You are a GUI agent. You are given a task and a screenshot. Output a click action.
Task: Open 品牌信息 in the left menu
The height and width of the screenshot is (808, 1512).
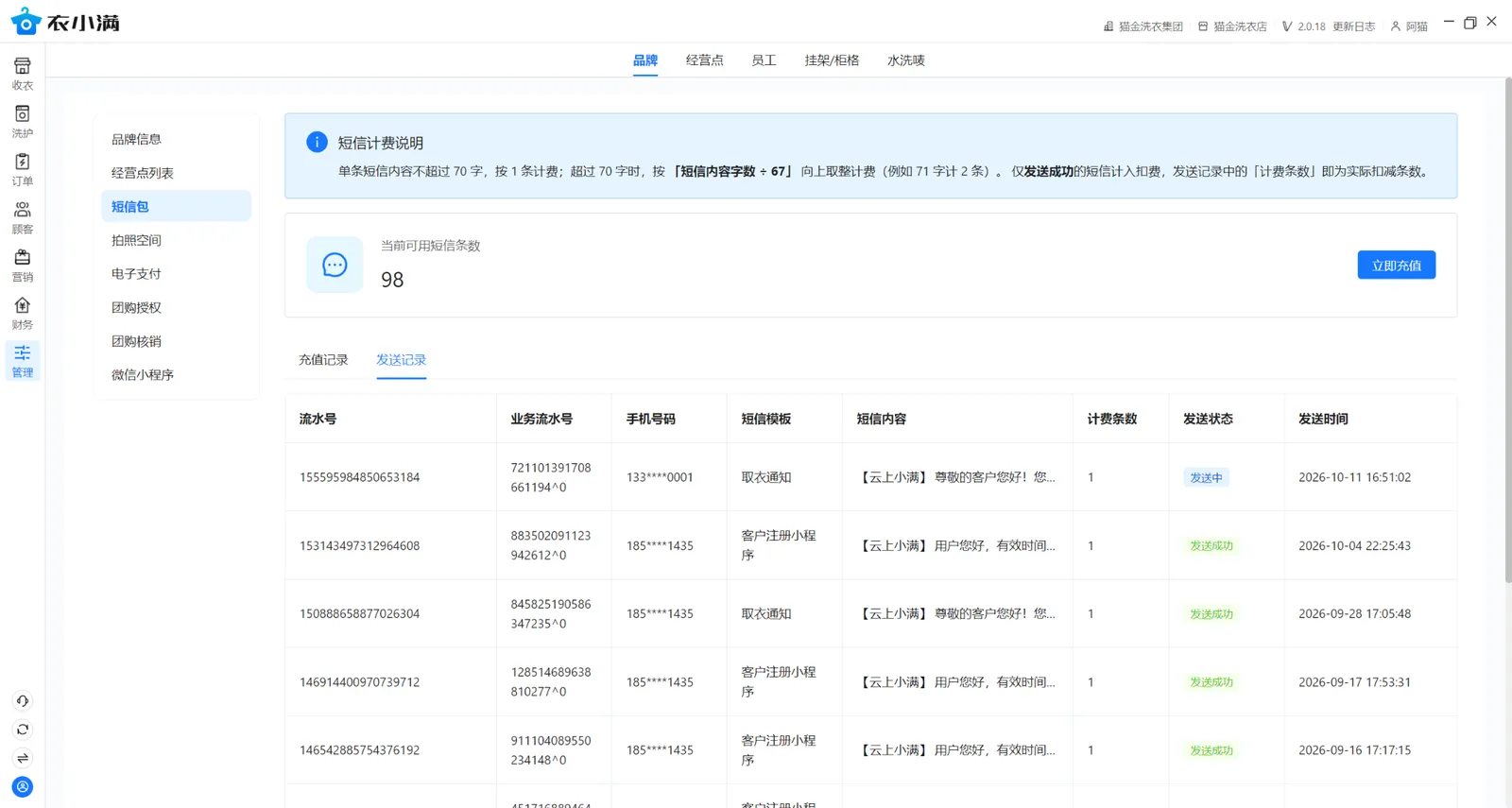[176, 139]
